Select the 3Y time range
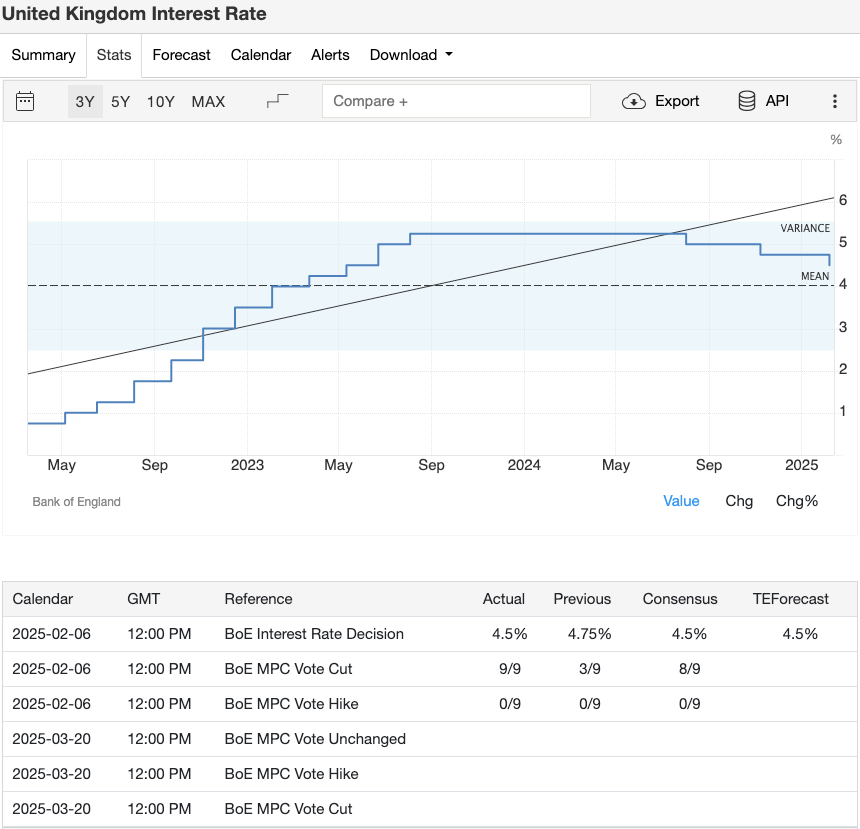 [x=85, y=101]
